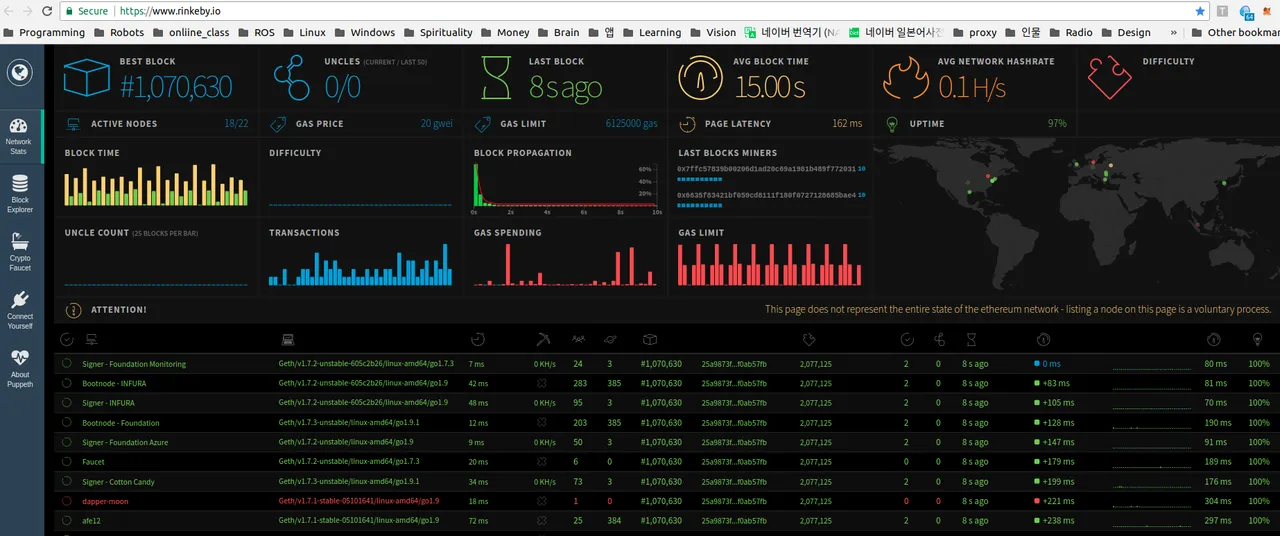This screenshot has height=536, width=1280.
Task: Open the Programming bookmarks folder
Action: pyautogui.click(x=45, y=32)
